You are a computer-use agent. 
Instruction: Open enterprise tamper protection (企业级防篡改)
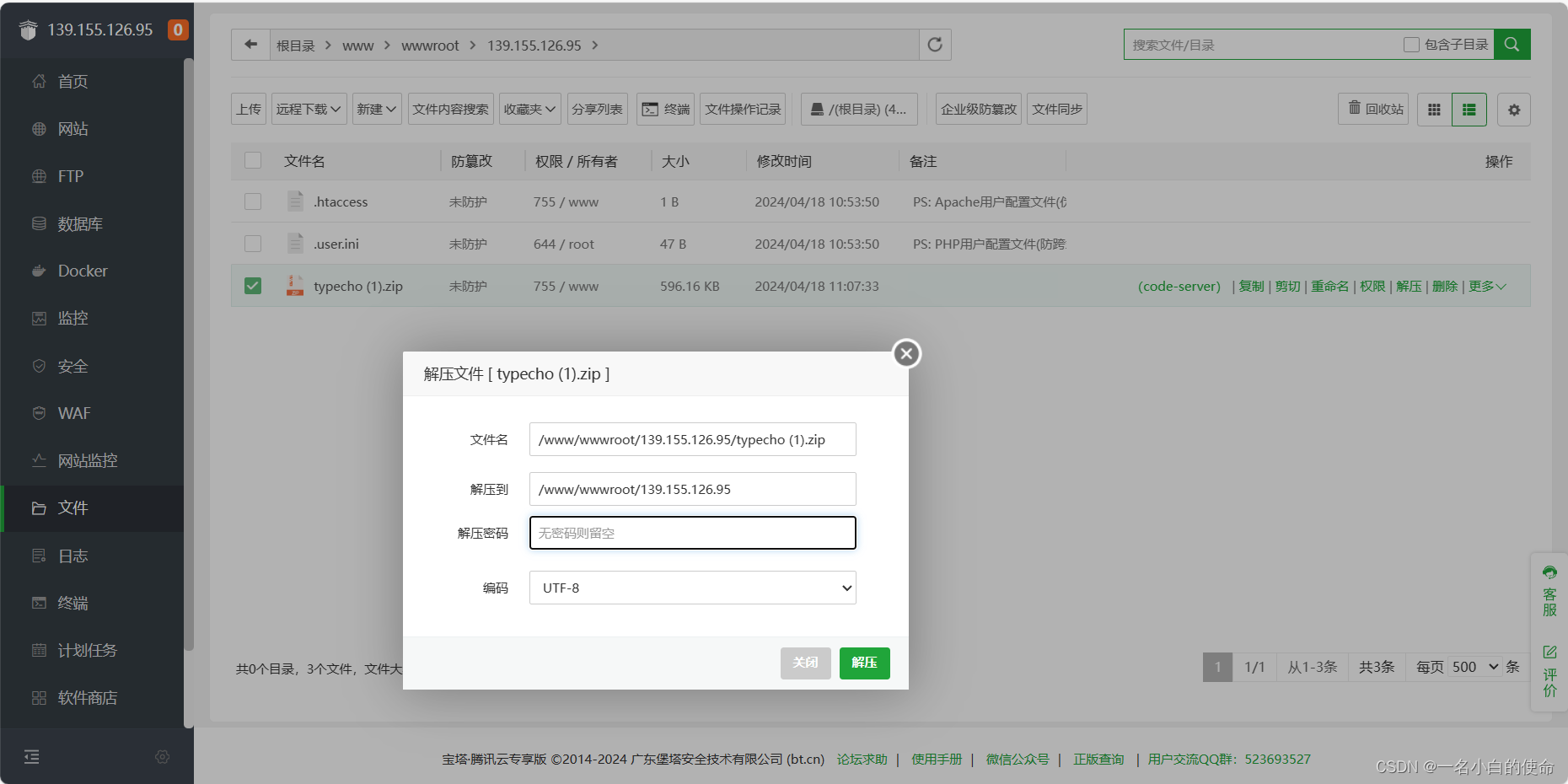click(979, 109)
